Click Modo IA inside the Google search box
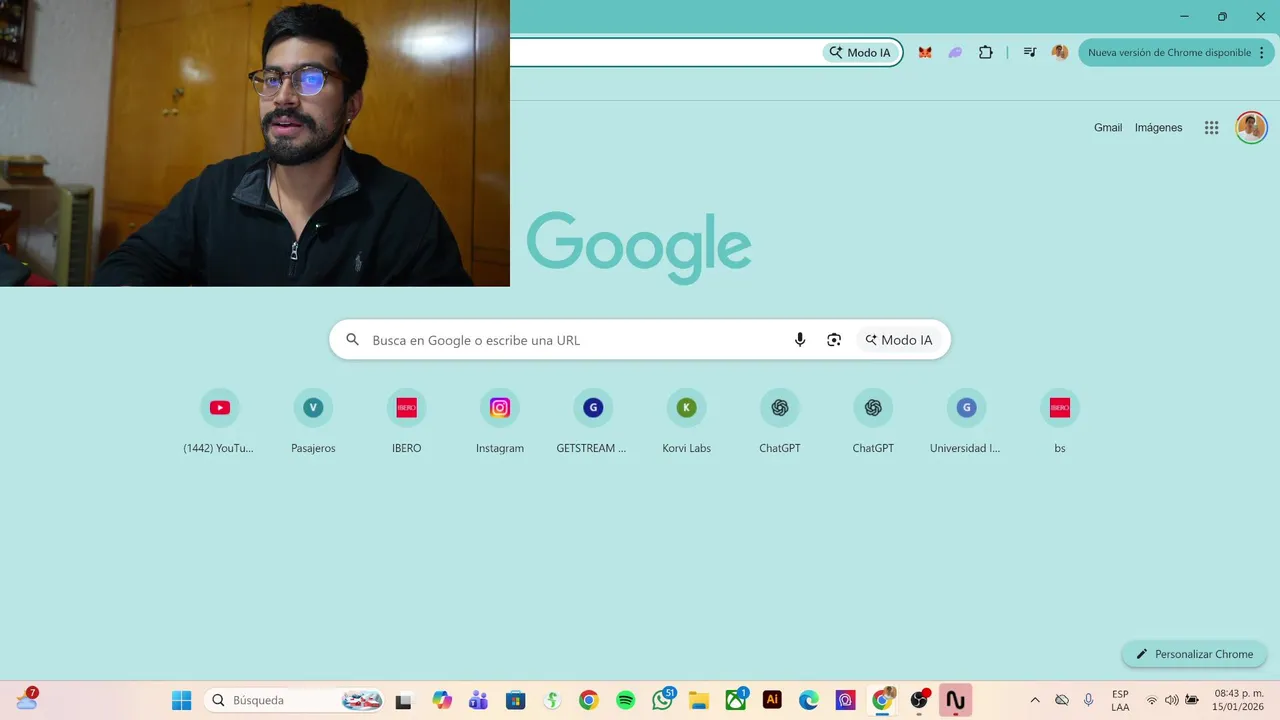Viewport: 1280px width, 720px height. click(x=899, y=340)
